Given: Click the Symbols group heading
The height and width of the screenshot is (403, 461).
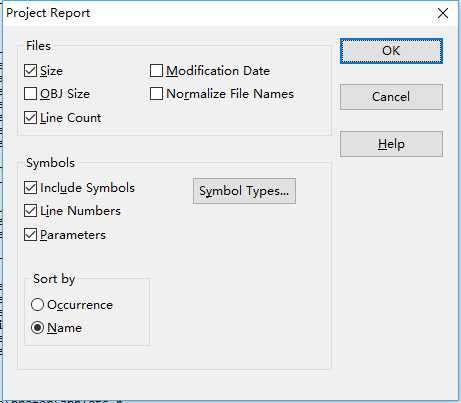Looking at the screenshot, I should (50, 163).
